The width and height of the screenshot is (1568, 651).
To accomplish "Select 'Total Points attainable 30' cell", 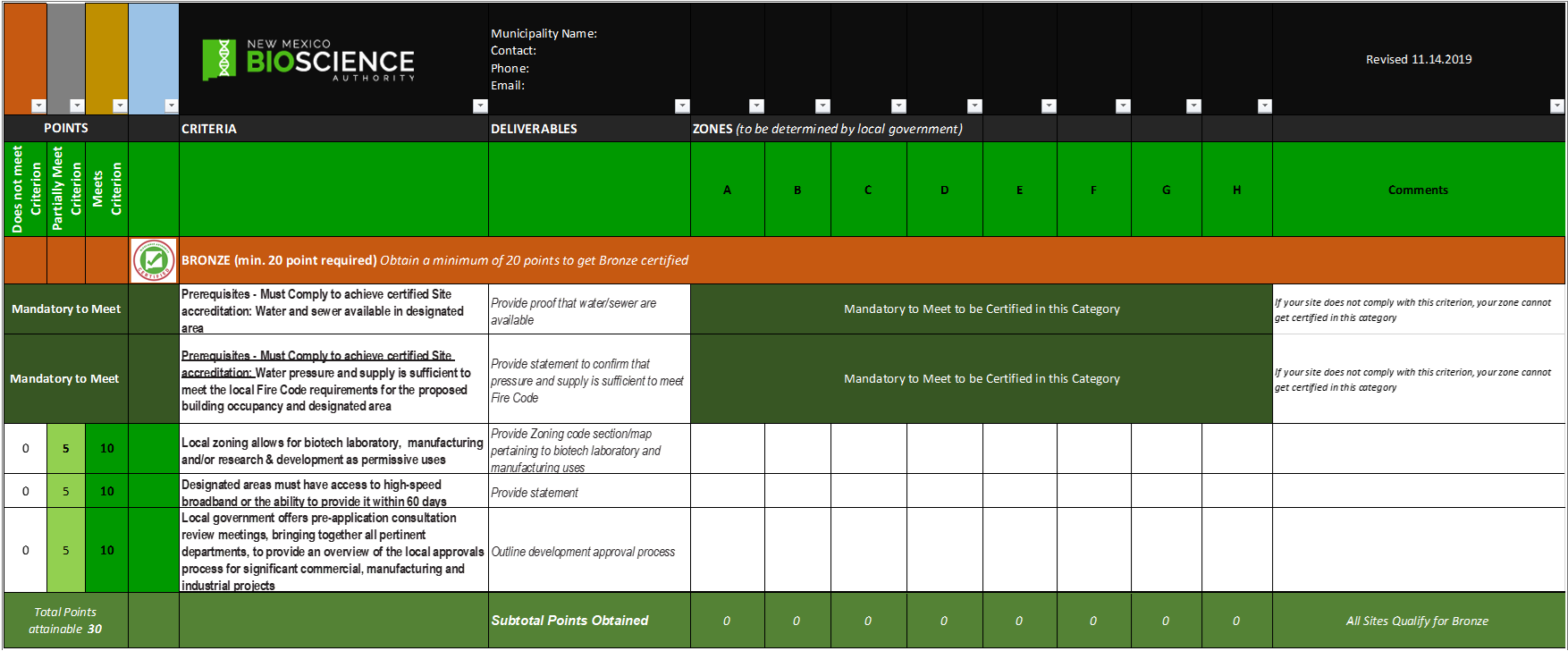I will tap(66, 620).
